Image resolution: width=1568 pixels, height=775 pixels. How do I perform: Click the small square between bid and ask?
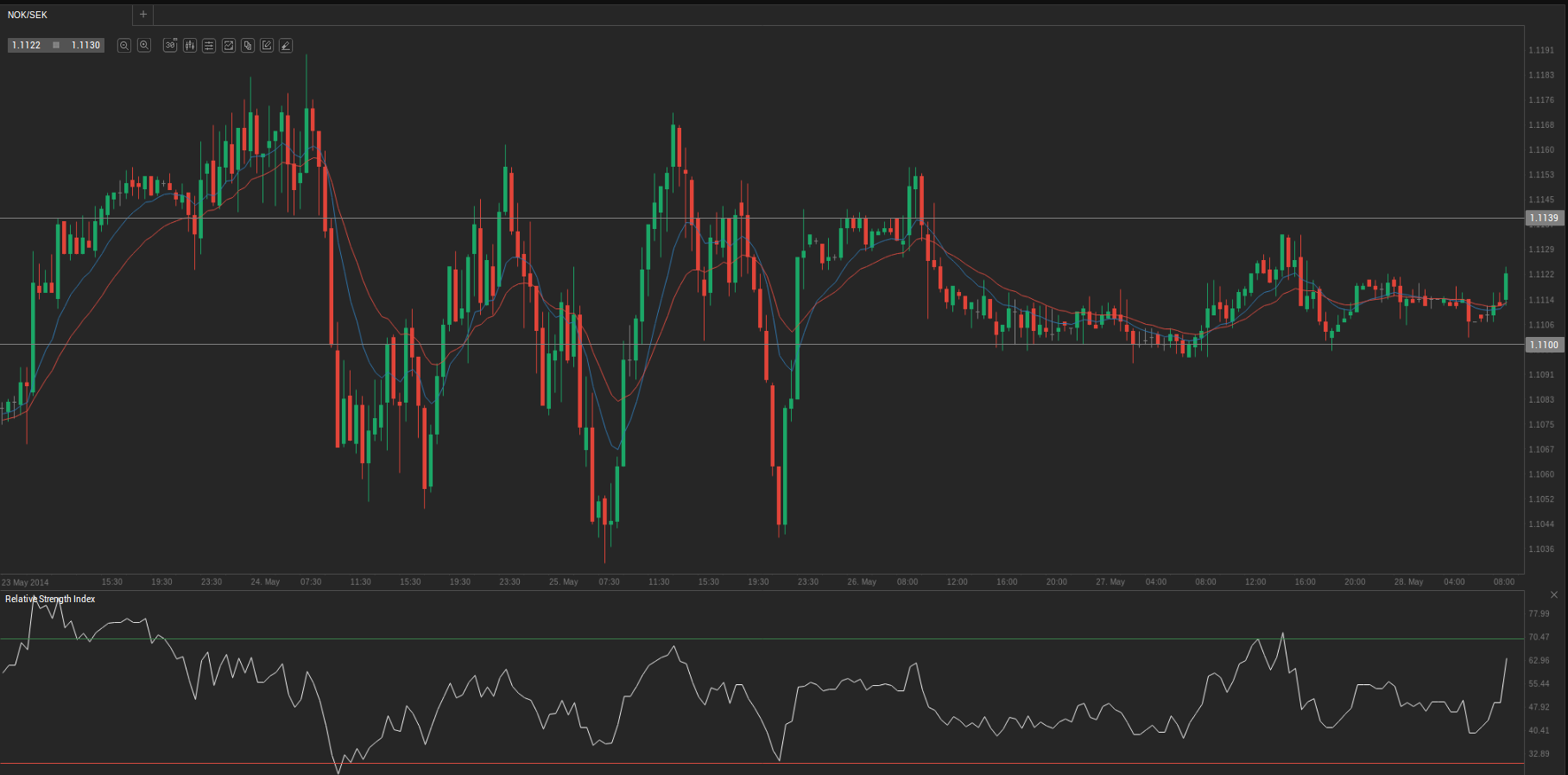tap(56, 45)
